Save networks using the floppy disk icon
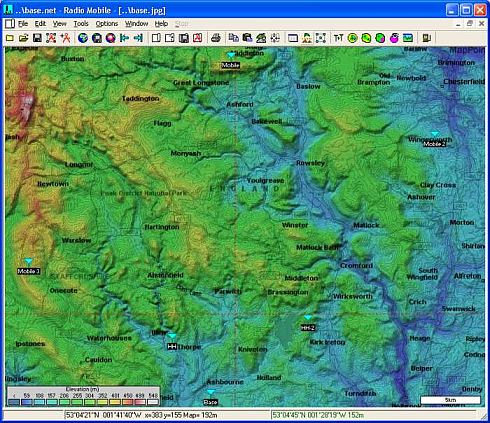The height and width of the screenshot is (423, 490). 37,38
